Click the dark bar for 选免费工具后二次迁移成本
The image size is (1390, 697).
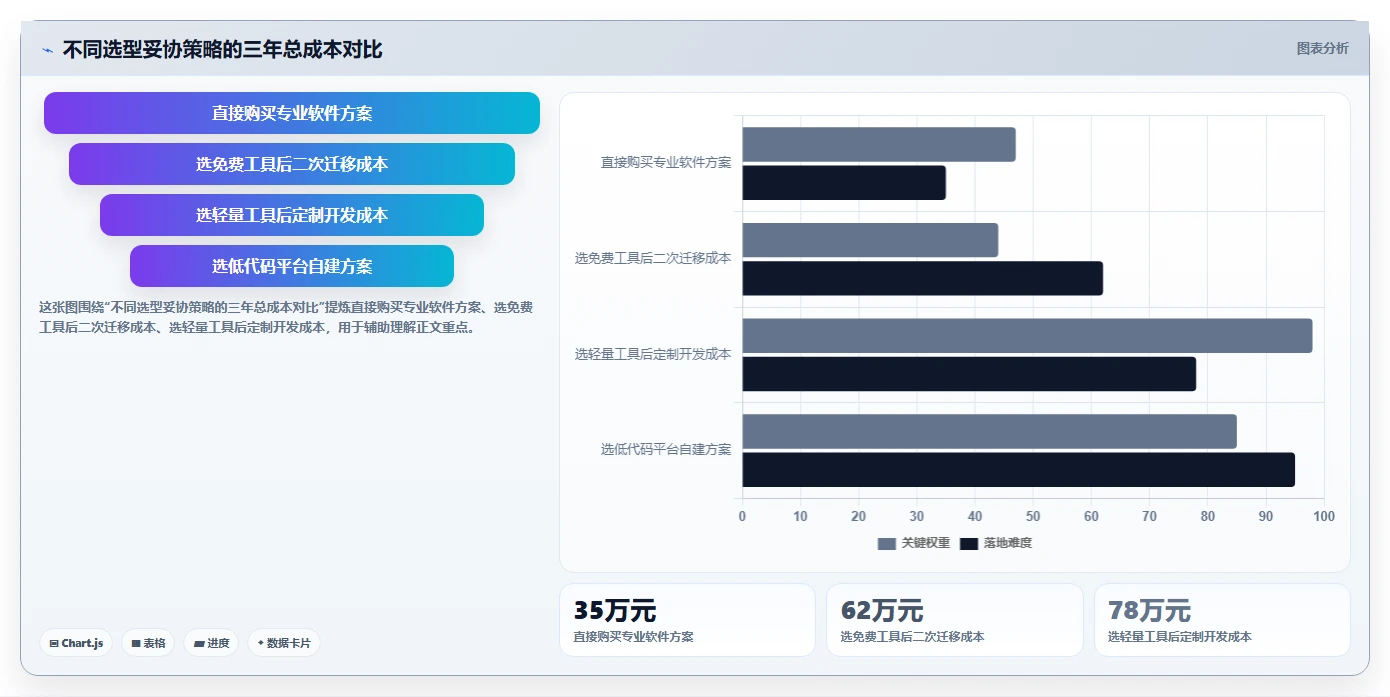pyautogui.click(x=922, y=278)
